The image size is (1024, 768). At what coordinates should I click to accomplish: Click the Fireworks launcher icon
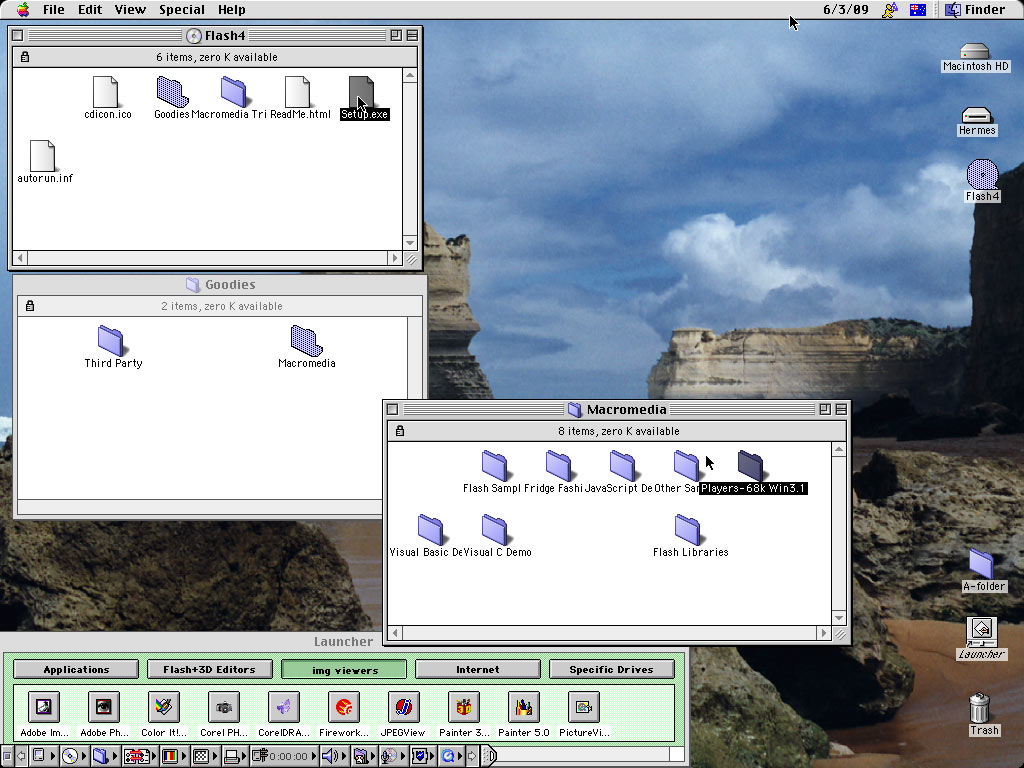[344, 708]
